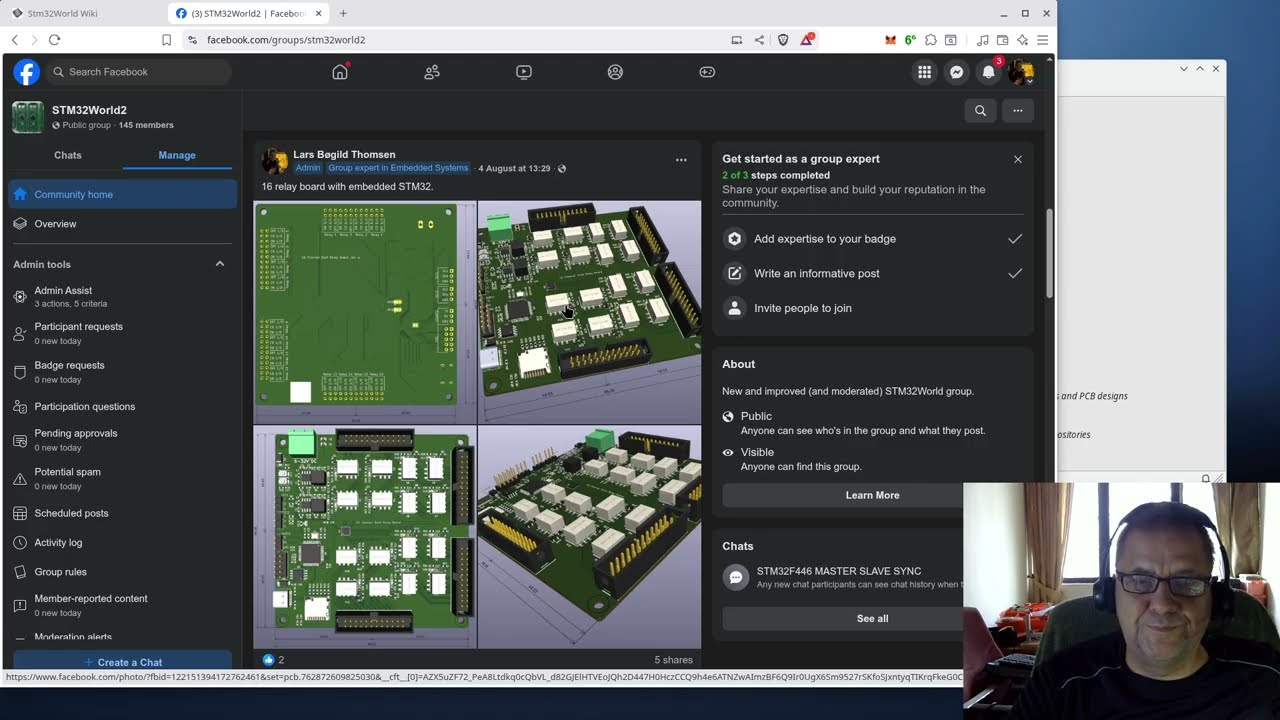This screenshot has height=720, width=1280.
Task: Click in the Search Facebook field
Action: click(x=140, y=72)
